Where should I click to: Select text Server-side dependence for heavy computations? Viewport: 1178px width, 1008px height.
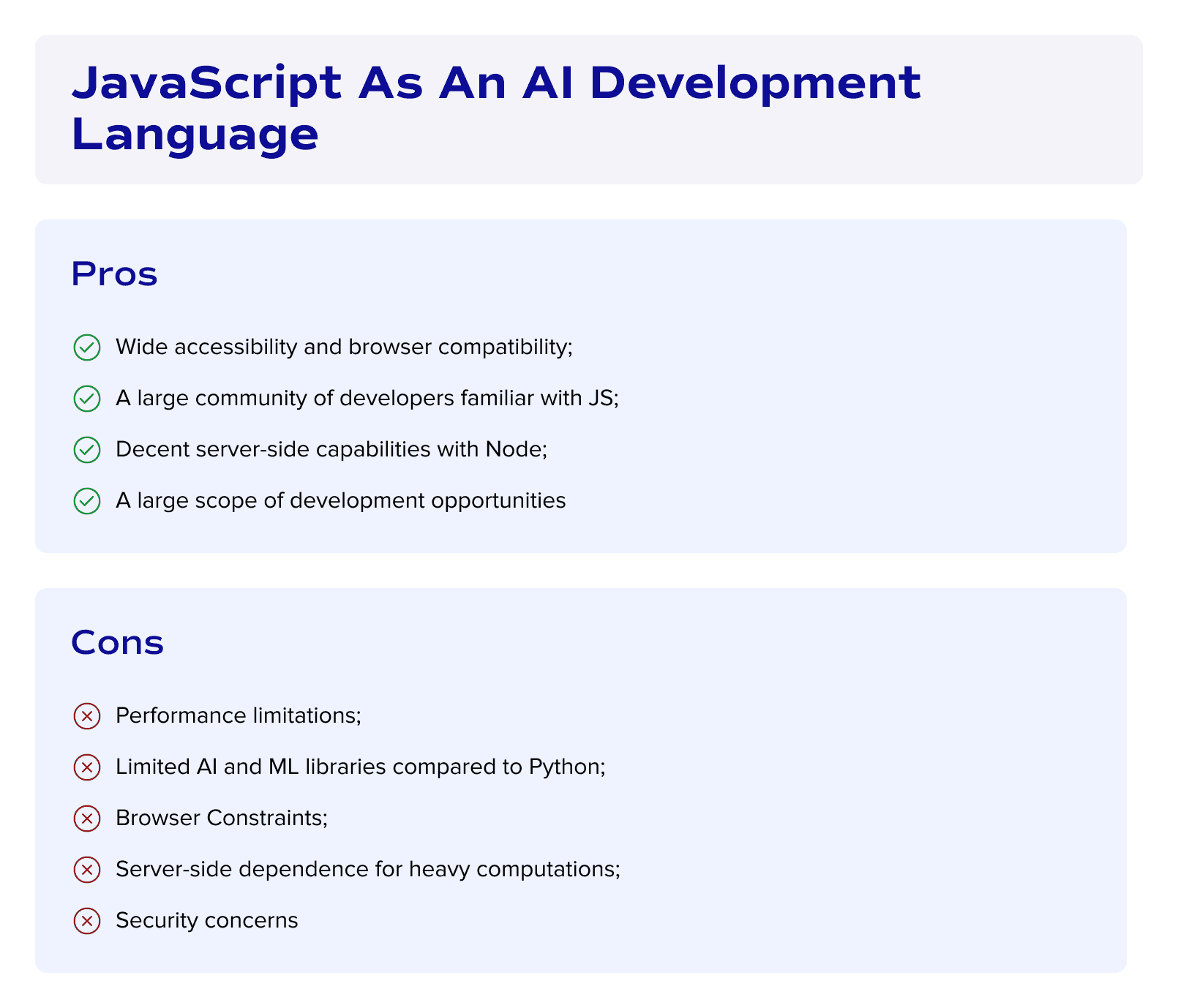[368, 869]
